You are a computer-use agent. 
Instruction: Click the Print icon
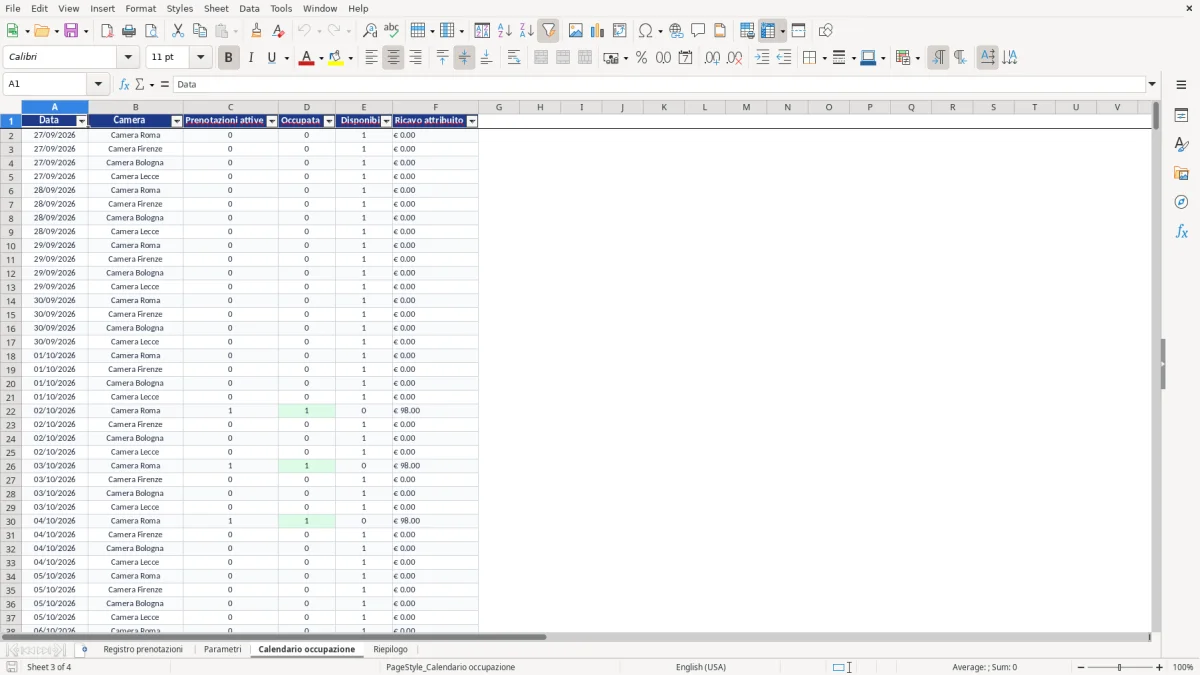(x=129, y=31)
